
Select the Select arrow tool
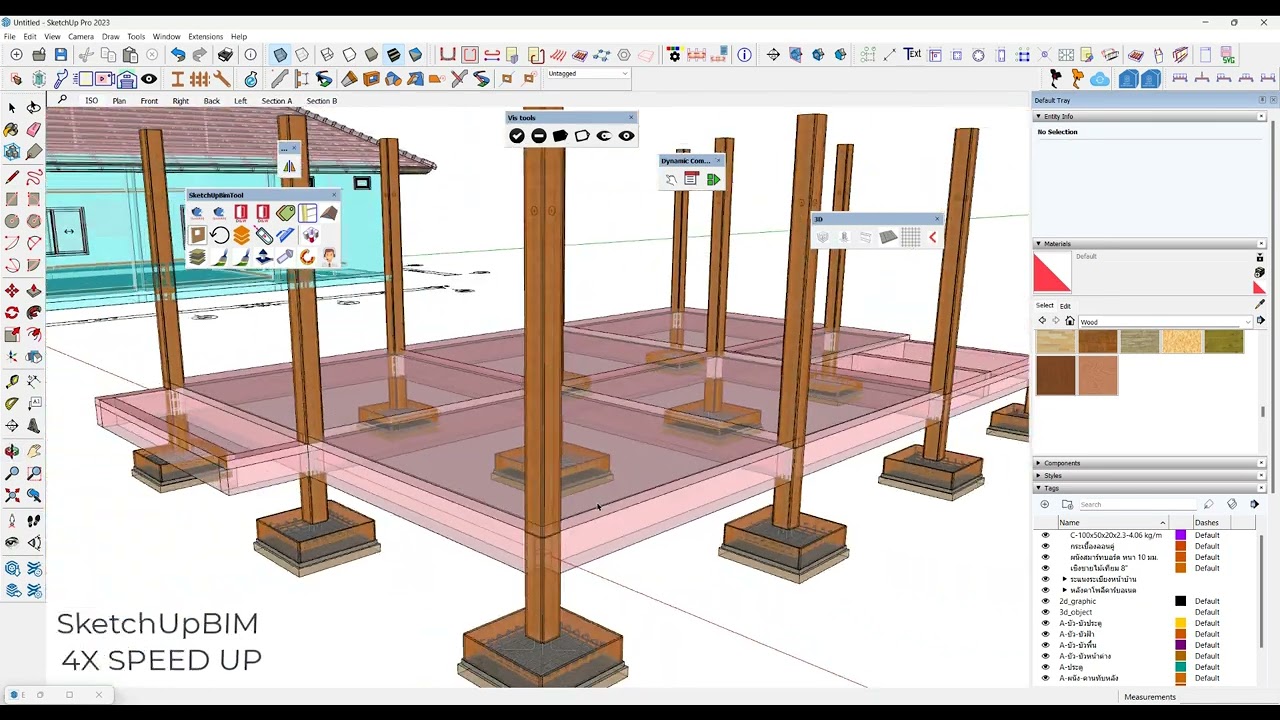coord(11,107)
